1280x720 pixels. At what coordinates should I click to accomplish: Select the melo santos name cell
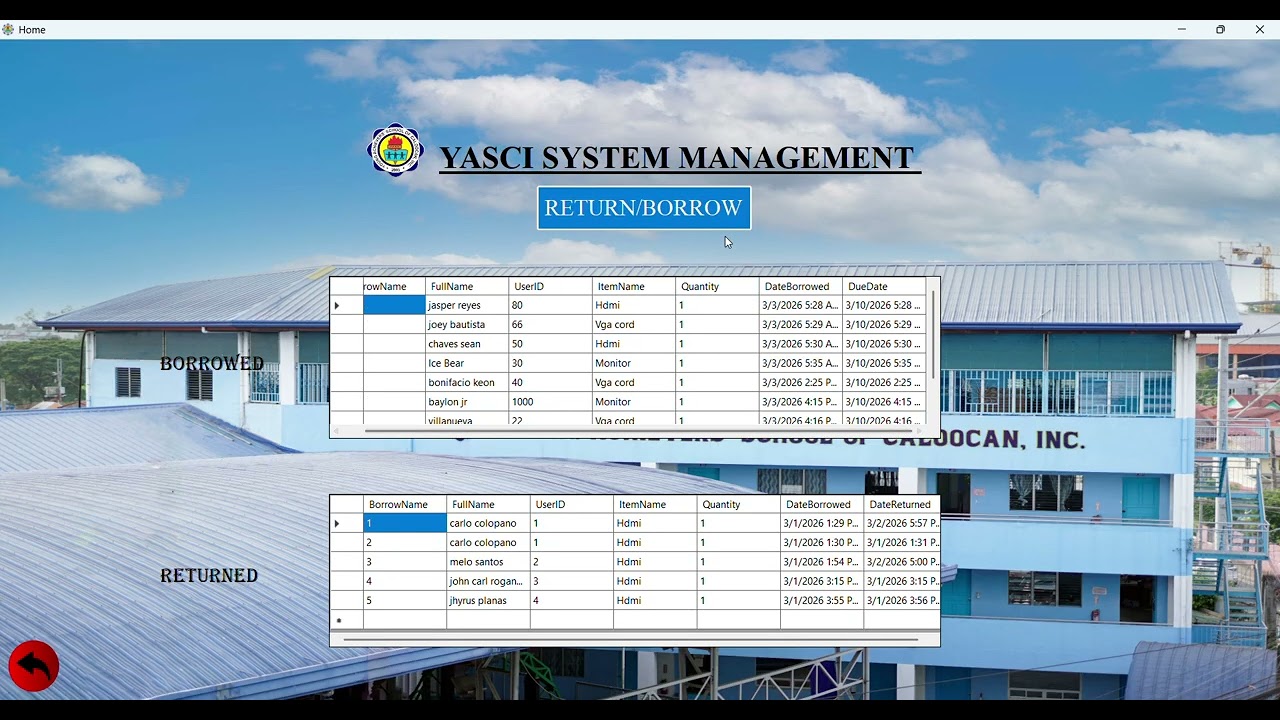pos(488,562)
